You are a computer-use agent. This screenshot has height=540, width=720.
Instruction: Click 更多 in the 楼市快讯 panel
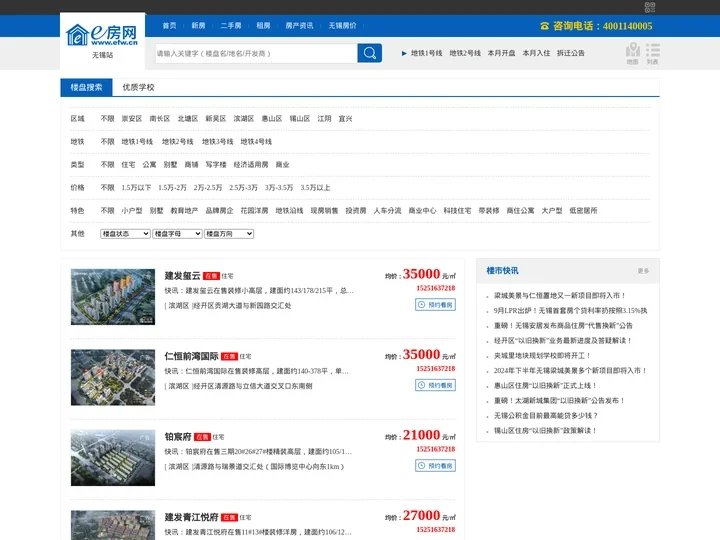(x=643, y=271)
